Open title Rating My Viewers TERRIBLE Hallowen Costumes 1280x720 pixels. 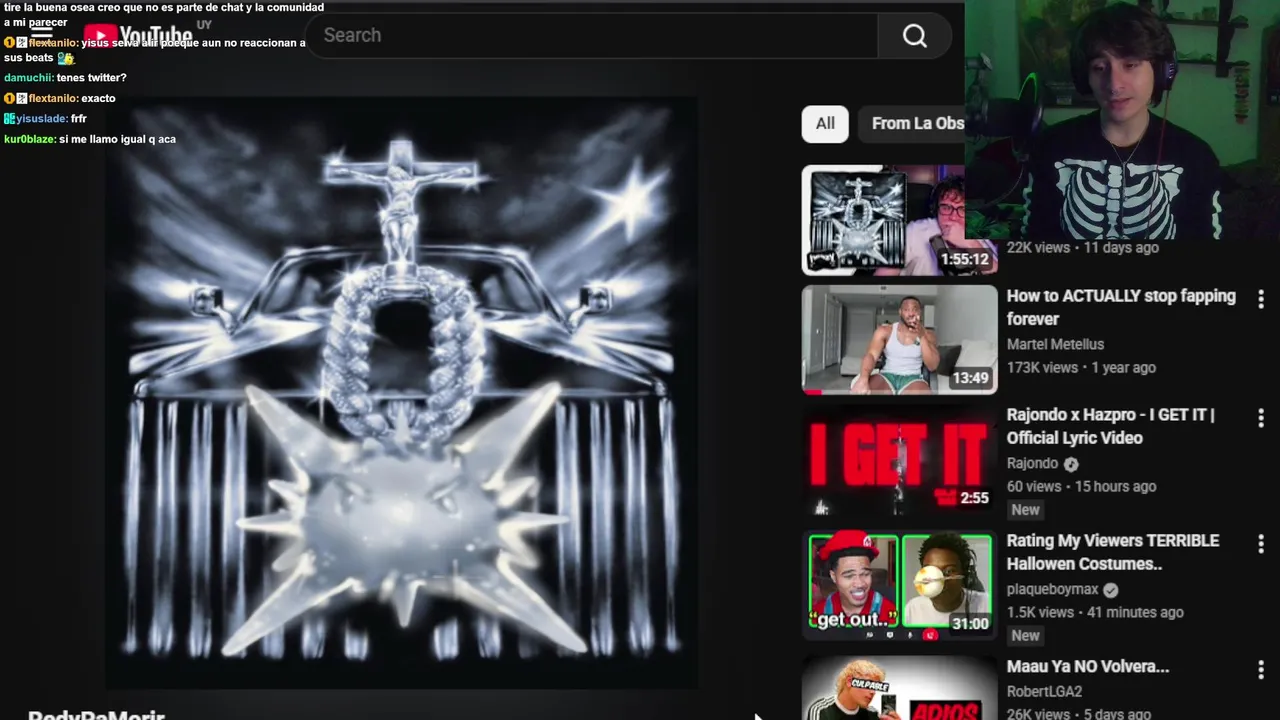click(x=1113, y=552)
